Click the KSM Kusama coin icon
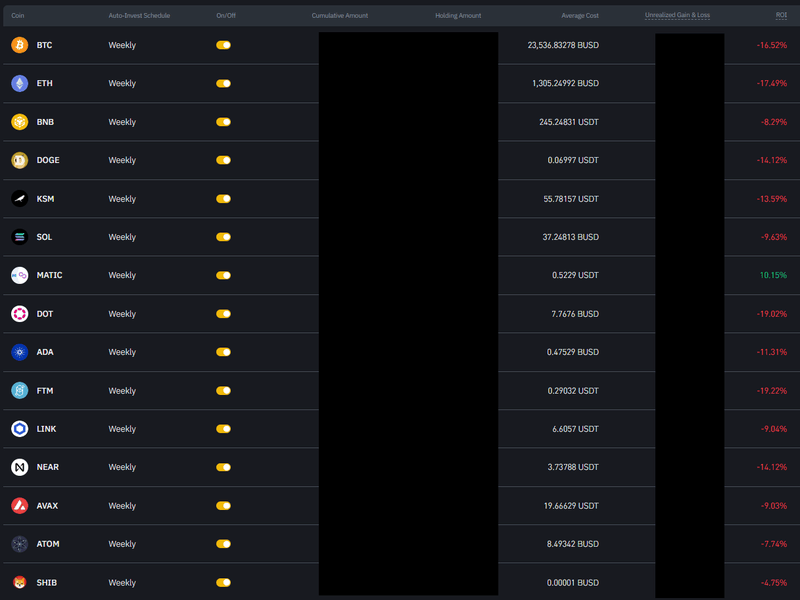This screenshot has height=600, width=800. (x=19, y=198)
